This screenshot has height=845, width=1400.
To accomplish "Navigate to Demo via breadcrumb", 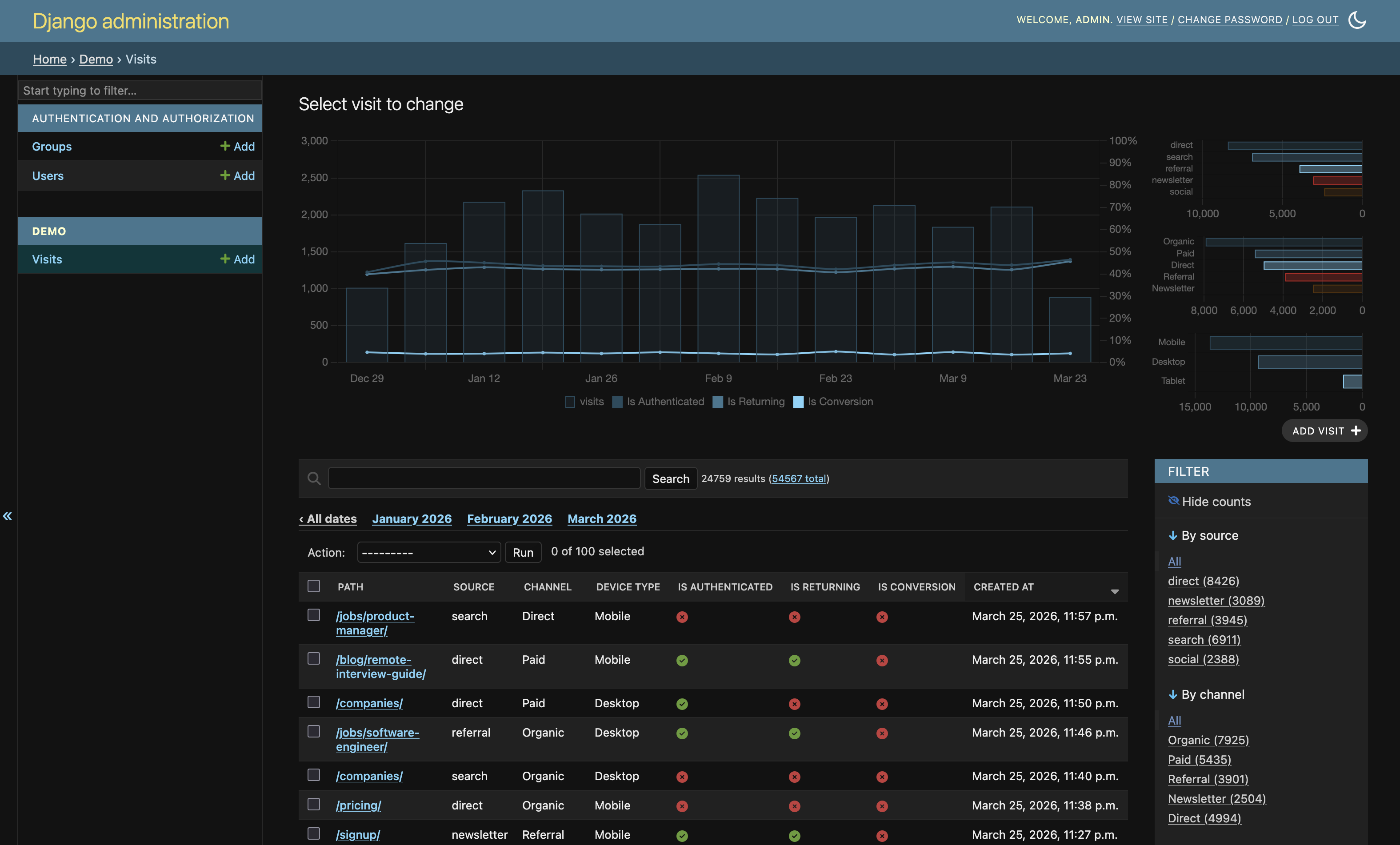I will (x=96, y=59).
